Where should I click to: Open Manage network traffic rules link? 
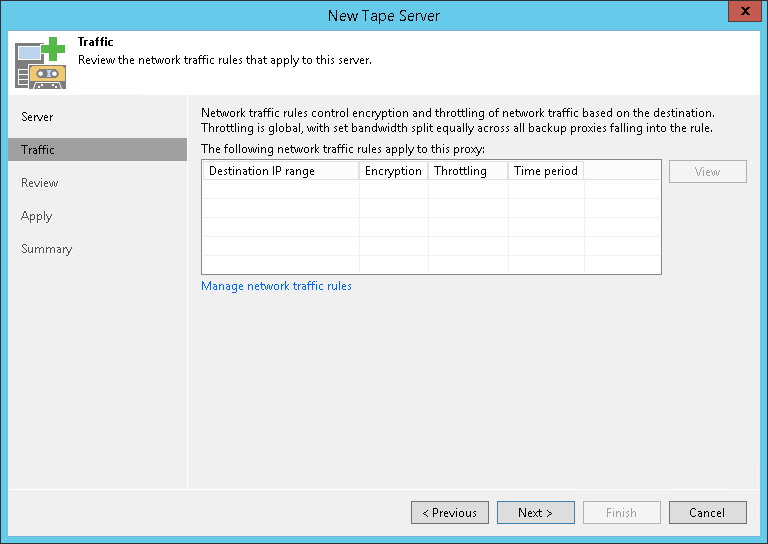point(277,286)
